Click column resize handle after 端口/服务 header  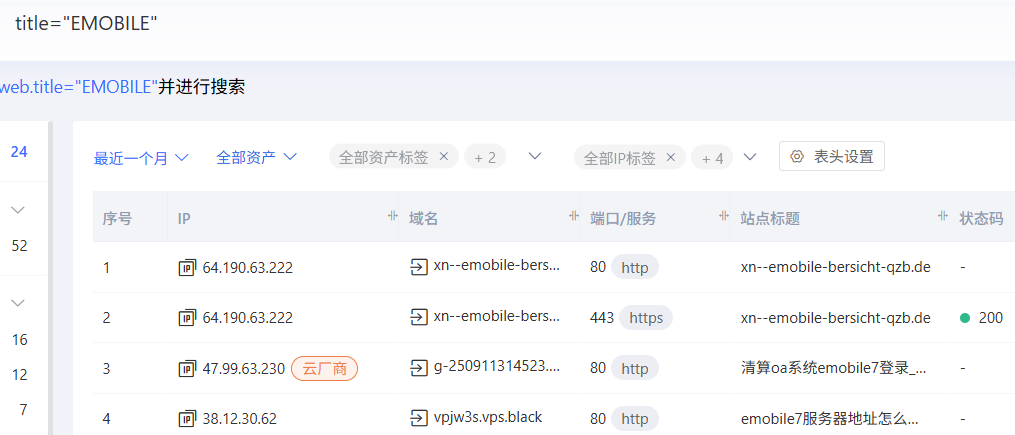[724, 217]
